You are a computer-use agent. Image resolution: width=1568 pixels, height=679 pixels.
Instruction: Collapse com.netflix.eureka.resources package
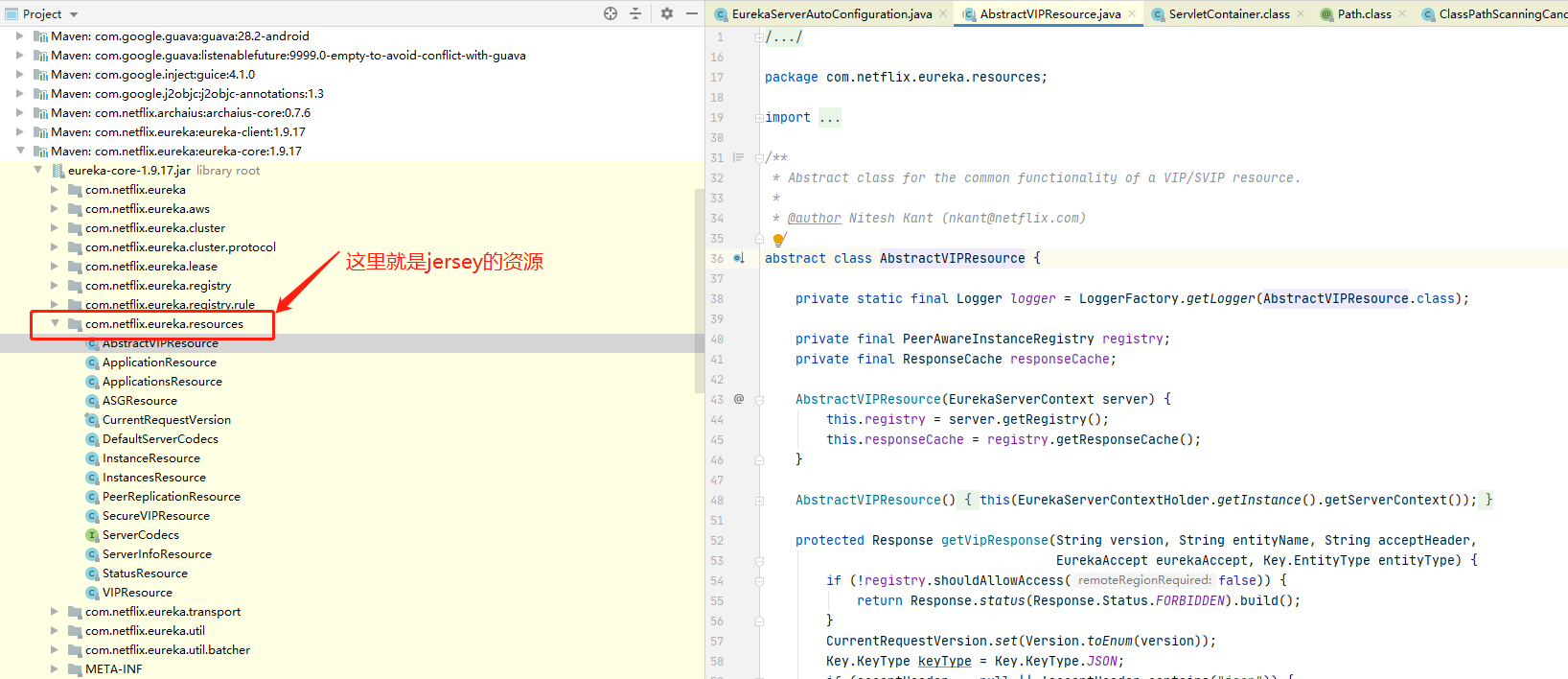(55, 324)
